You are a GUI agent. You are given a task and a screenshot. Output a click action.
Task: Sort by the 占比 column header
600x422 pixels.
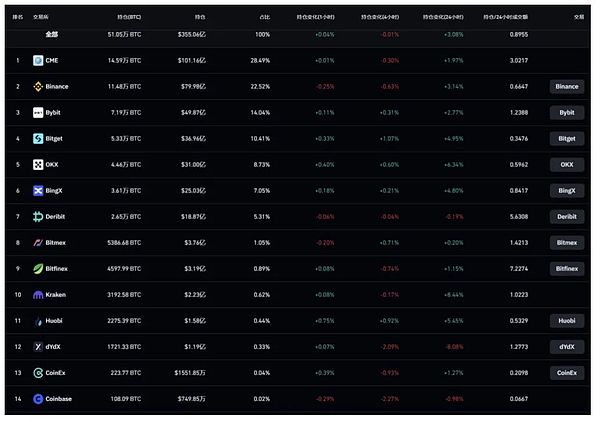(x=264, y=17)
